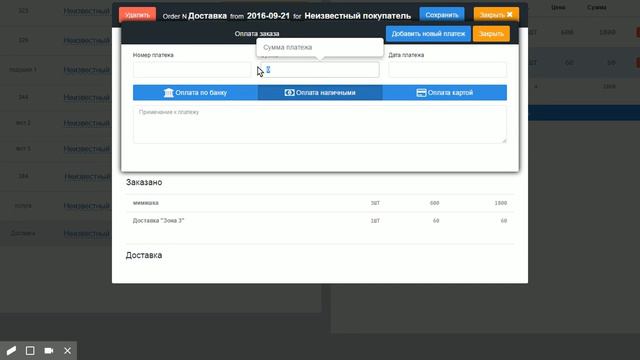Click the Доставка section heading
The height and width of the screenshot is (360, 640).
(144, 255)
